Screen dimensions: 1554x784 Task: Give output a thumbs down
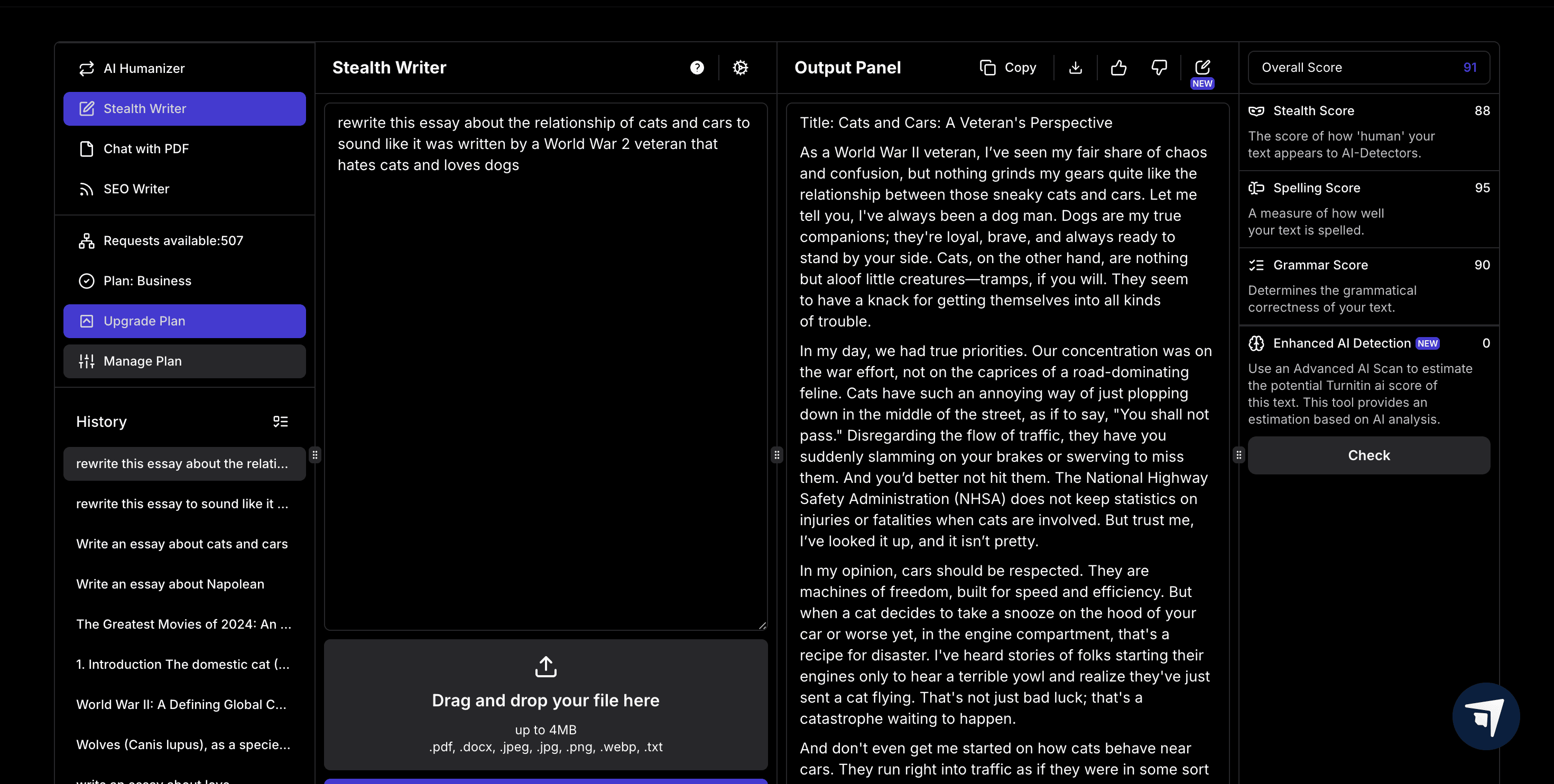tap(1159, 68)
